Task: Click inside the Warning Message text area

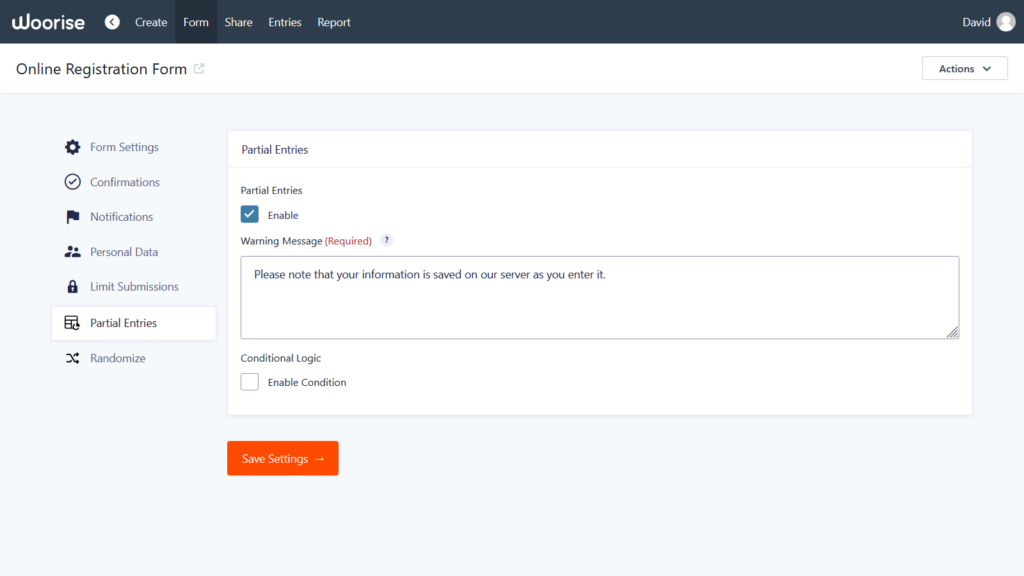Action: (x=600, y=295)
